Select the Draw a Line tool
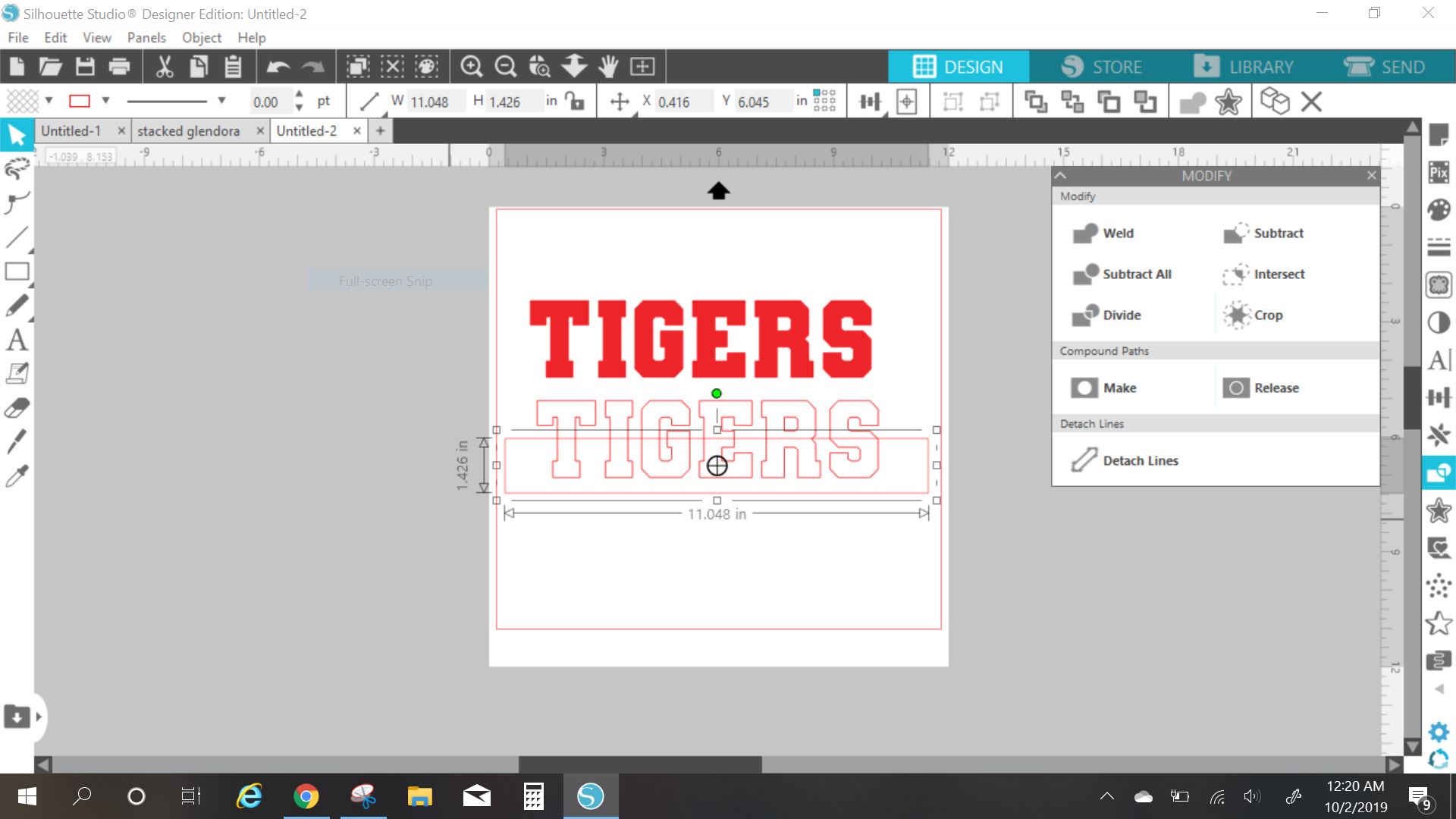This screenshot has width=1456, height=819. (17, 237)
